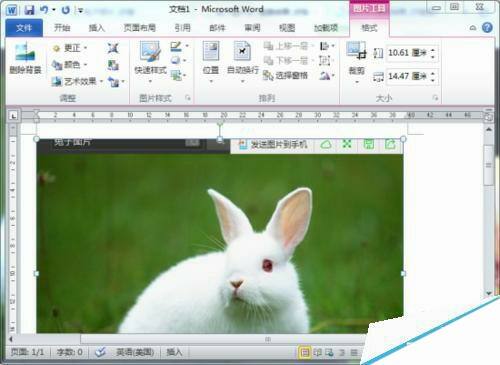Click the Save icon in the title bar
The height and width of the screenshot is (365, 500).
coord(29,10)
